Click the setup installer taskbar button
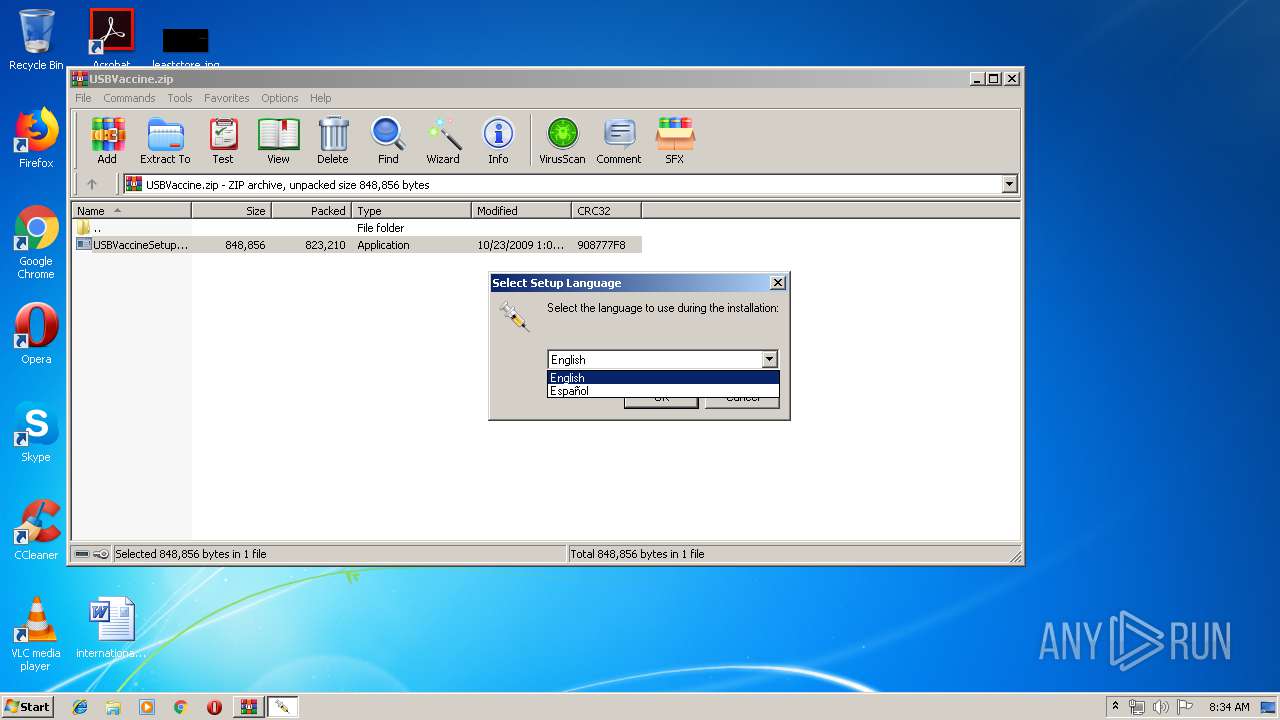Screen dimensions: 1280x720 click(x=282, y=707)
